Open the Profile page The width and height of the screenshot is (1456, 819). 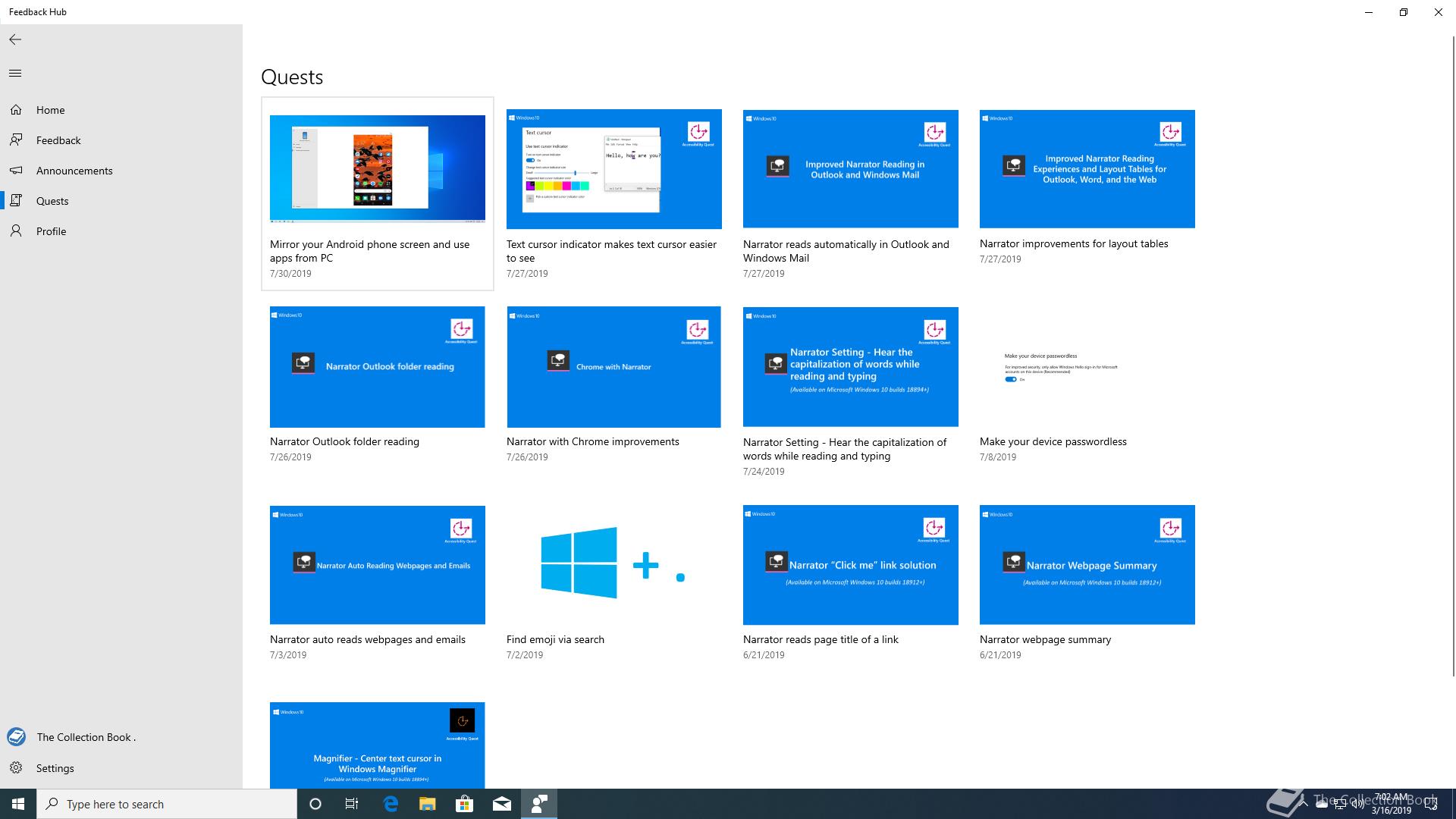coord(121,231)
